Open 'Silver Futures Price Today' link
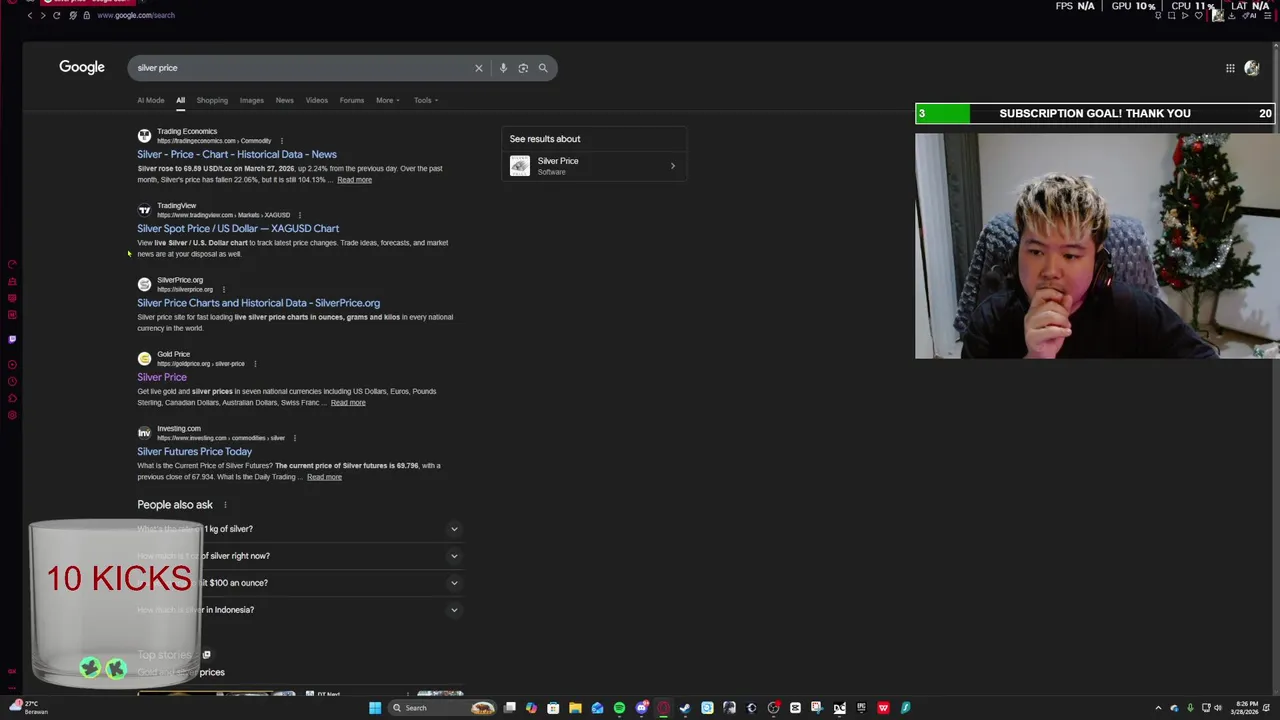Viewport: 1280px width, 720px height. 194,452
